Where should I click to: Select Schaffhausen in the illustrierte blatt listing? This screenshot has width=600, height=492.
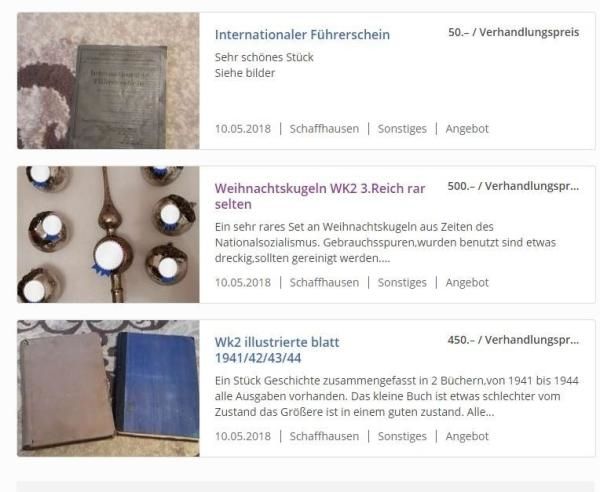[324, 436]
